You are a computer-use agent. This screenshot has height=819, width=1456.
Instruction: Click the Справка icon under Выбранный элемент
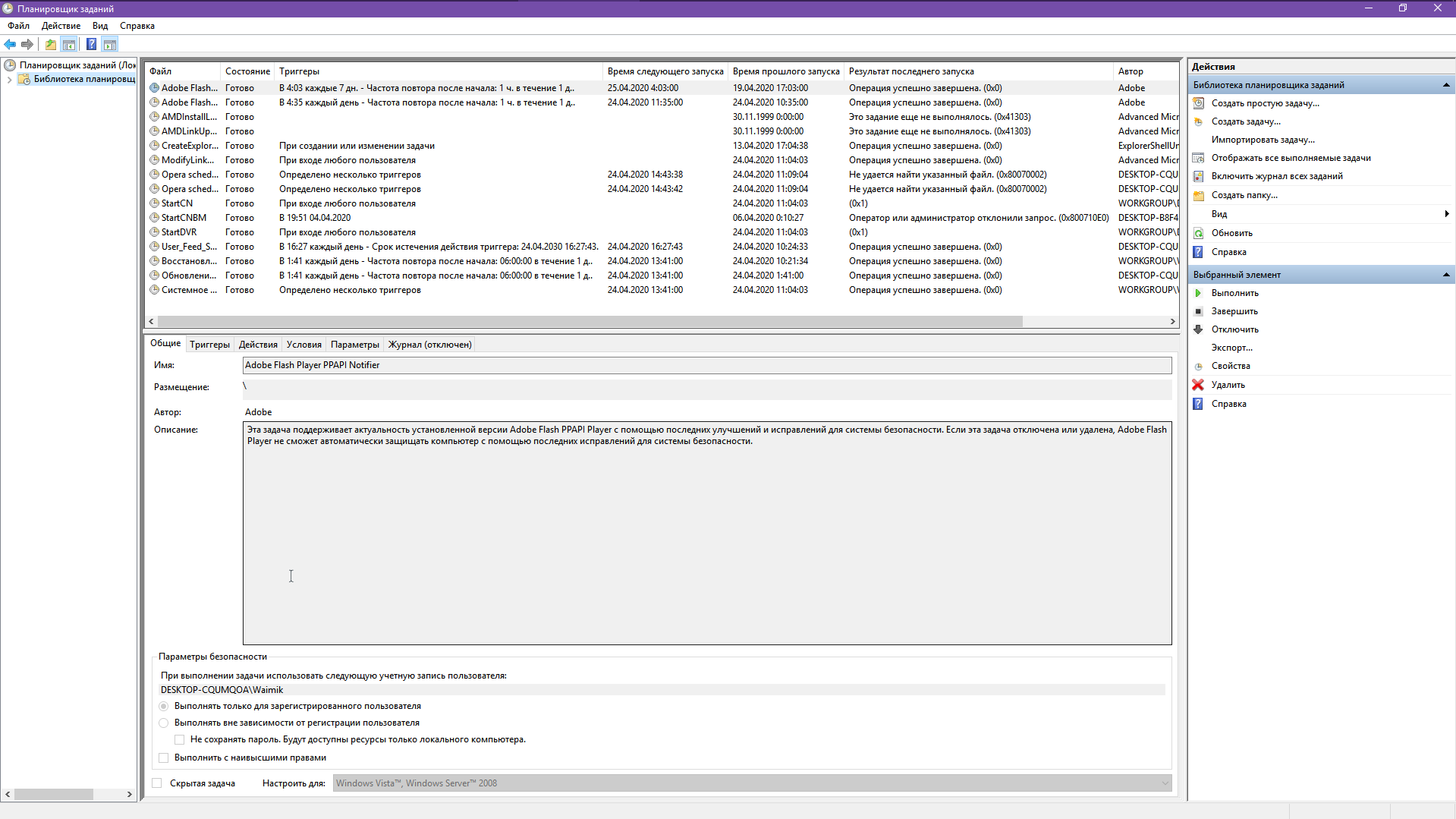(x=1198, y=404)
